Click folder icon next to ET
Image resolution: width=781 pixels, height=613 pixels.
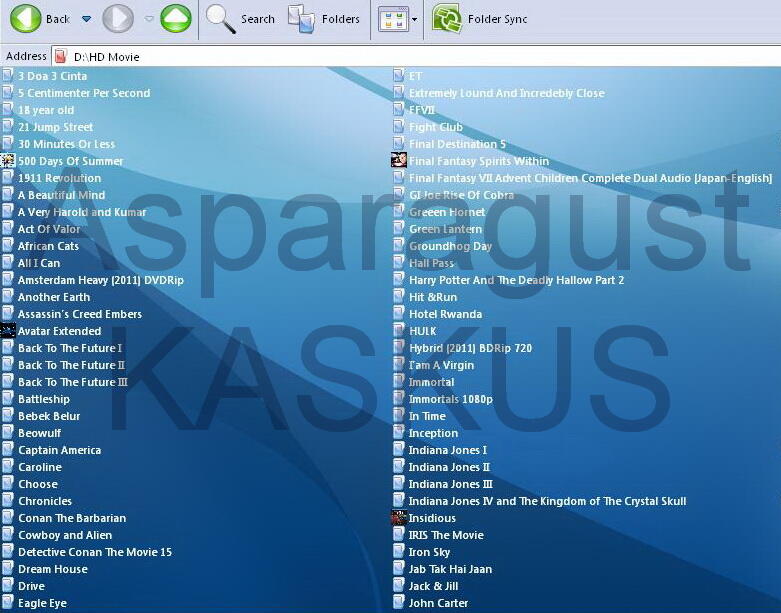398,76
